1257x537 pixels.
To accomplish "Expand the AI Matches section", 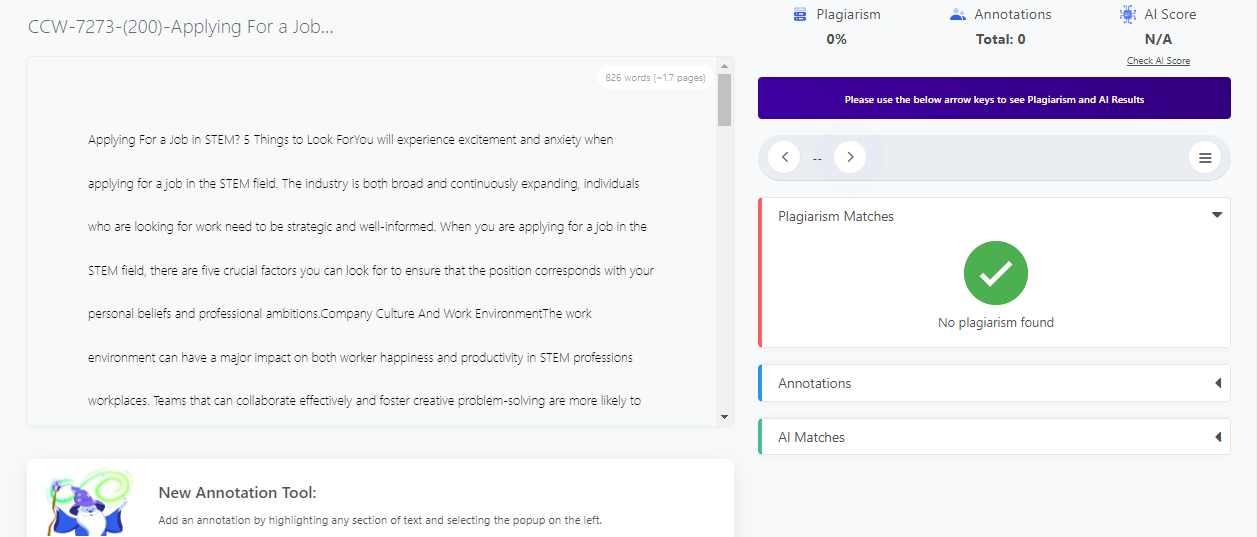I will [x=1218, y=437].
